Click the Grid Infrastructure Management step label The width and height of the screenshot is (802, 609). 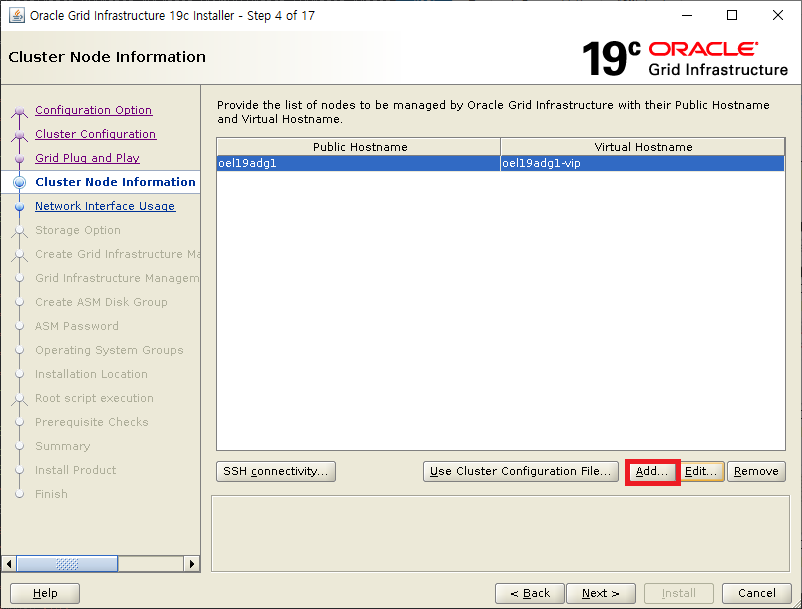(117, 278)
